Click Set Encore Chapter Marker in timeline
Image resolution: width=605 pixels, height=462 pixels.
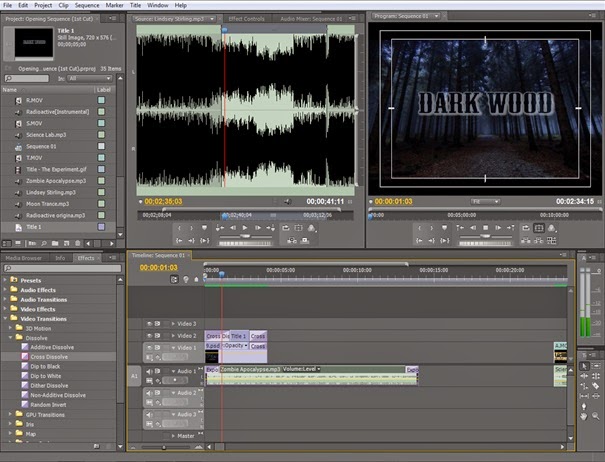coord(186,279)
